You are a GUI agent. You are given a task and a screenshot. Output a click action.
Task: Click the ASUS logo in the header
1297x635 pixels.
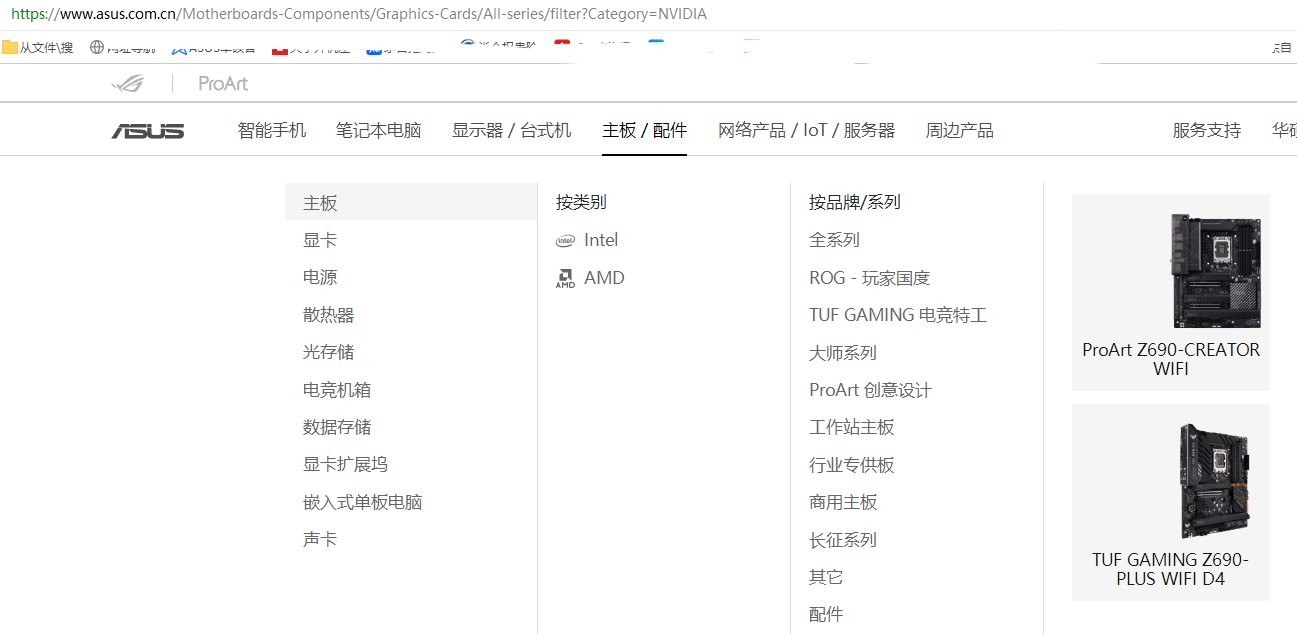pos(146,129)
